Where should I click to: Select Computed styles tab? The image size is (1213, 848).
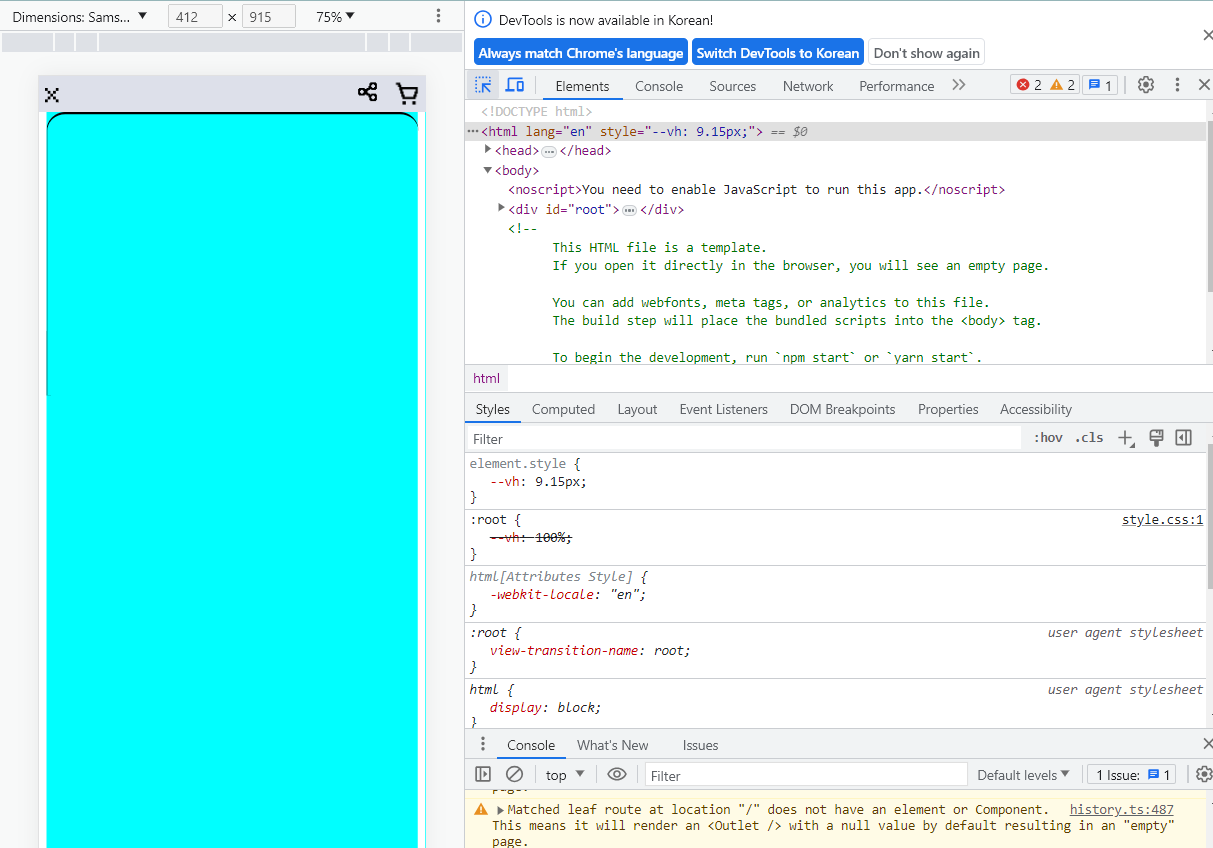tap(563, 409)
